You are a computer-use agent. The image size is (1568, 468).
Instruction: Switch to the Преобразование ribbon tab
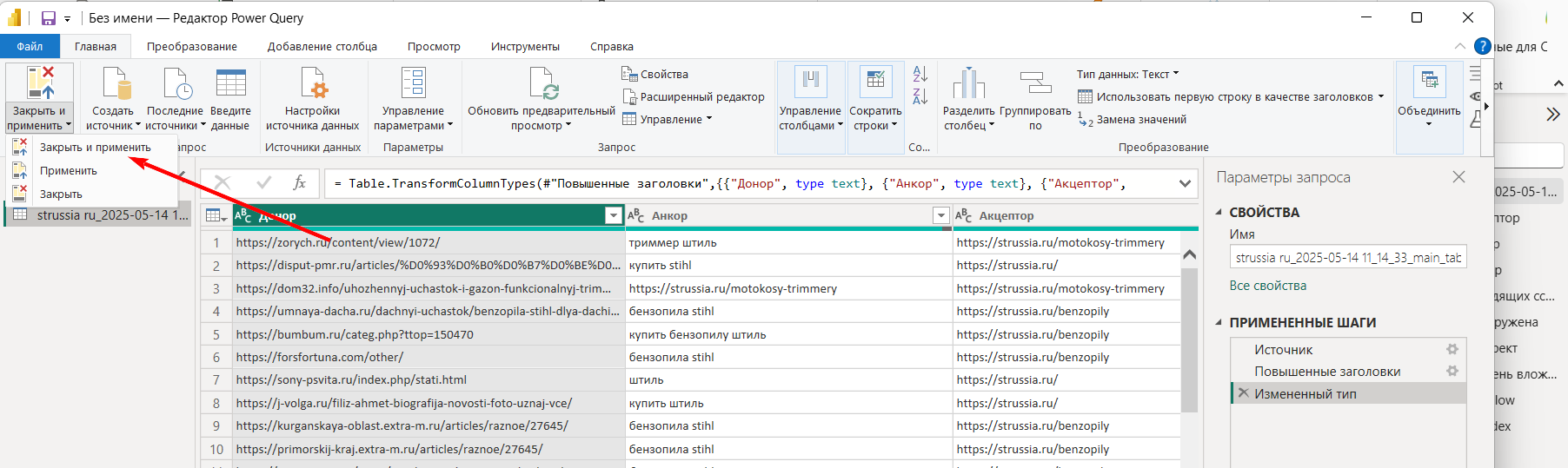tap(191, 47)
